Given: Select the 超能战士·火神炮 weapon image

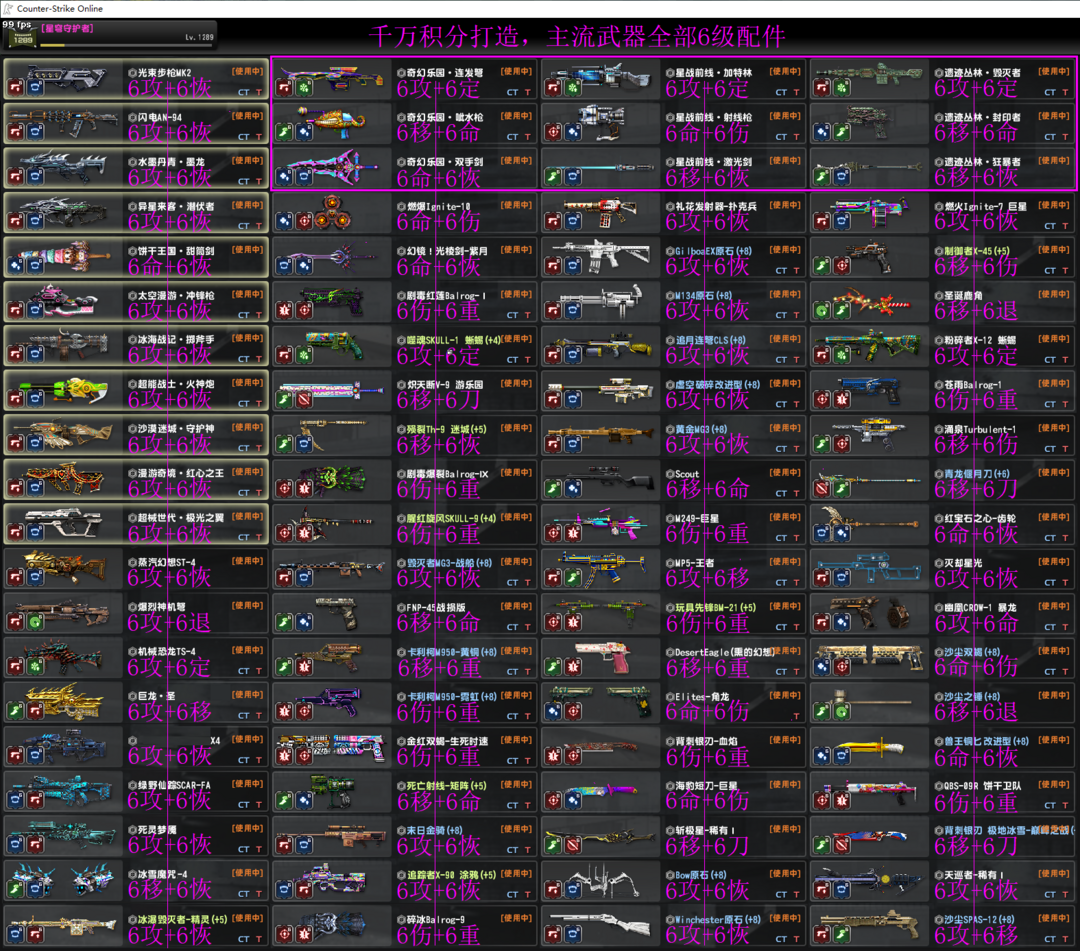Looking at the screenshot, I should point(63,390).
